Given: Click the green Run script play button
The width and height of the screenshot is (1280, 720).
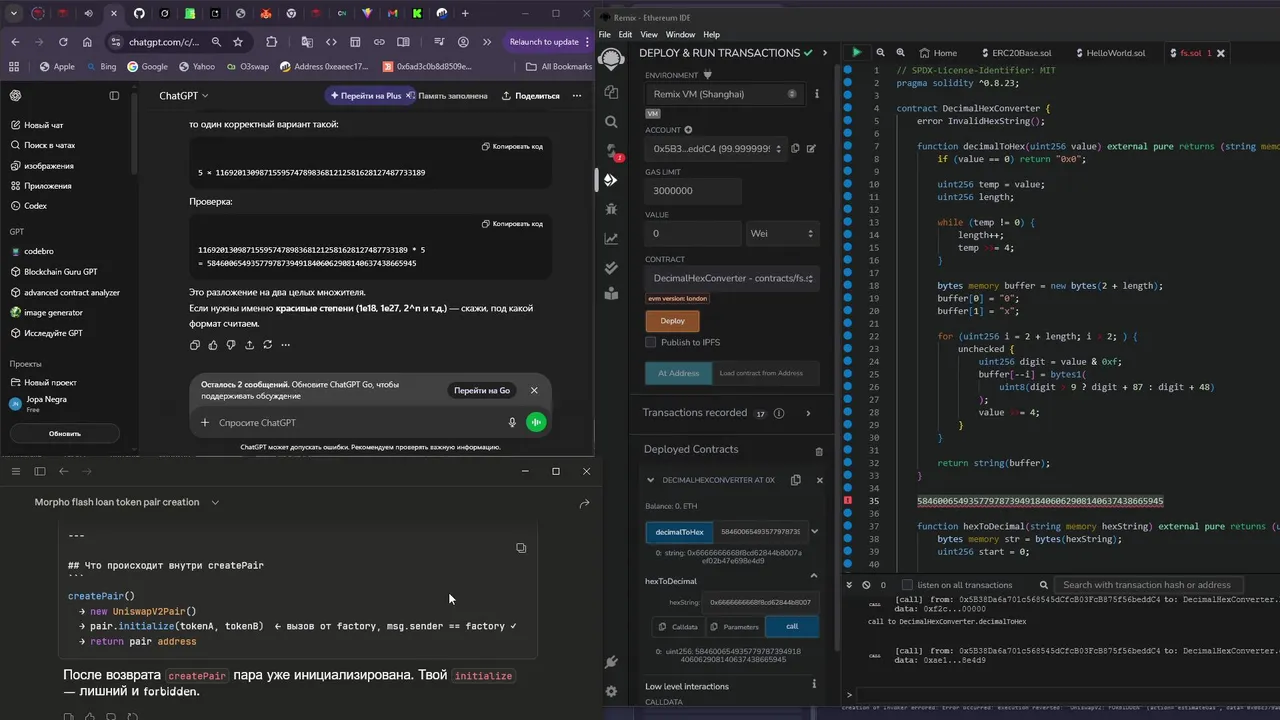Looking at the screenshot, I should tap(856, 52).
